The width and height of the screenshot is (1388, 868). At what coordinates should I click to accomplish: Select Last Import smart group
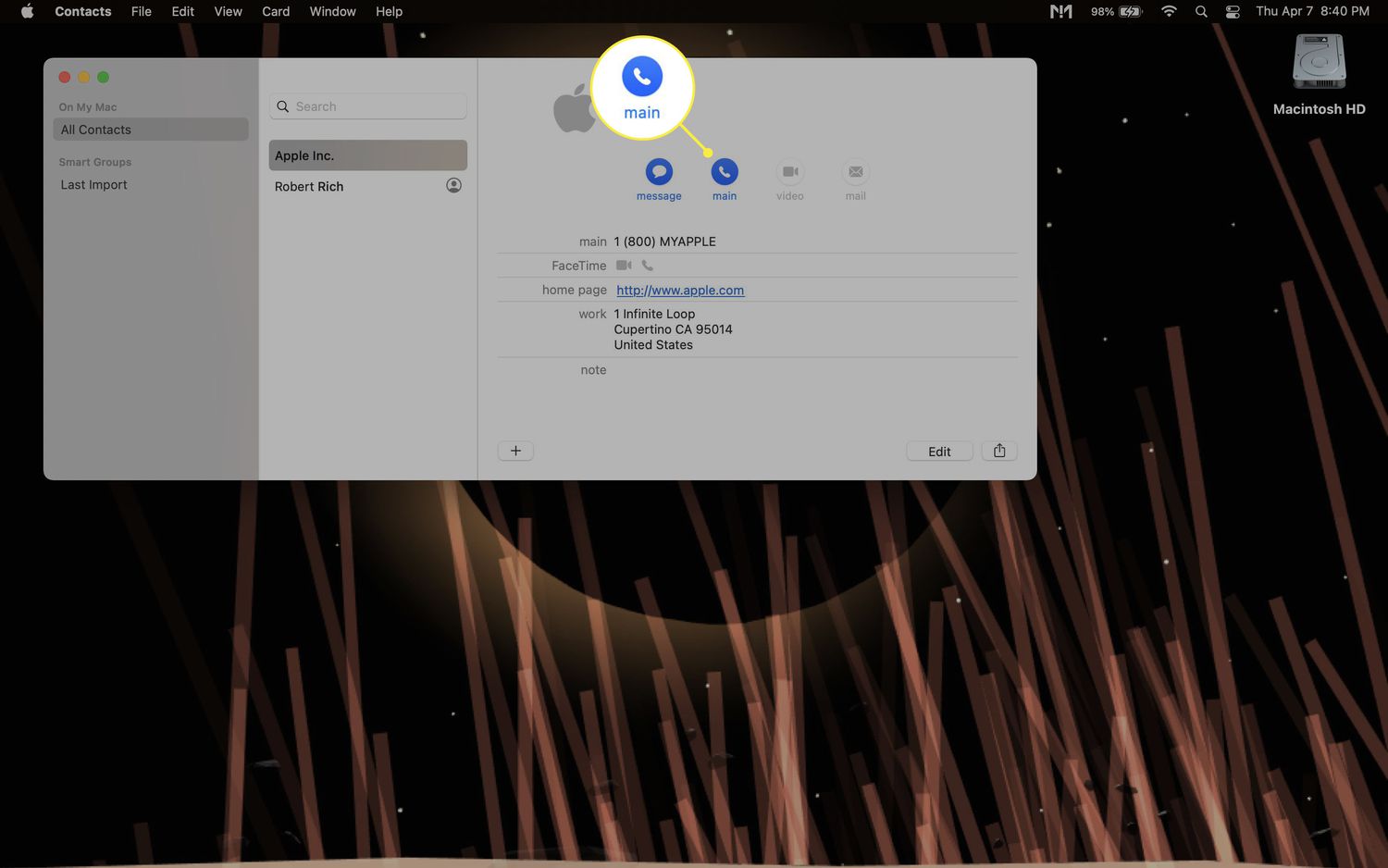[94, 185]
